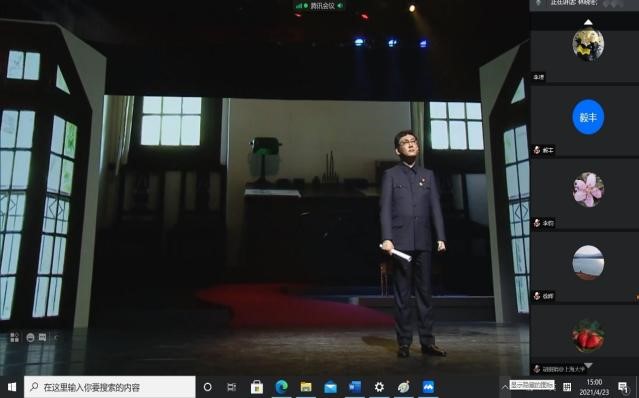The image size is (639, 398).
Task: Click the chat bubble icon on video overlay
Action: pos(42,337)
